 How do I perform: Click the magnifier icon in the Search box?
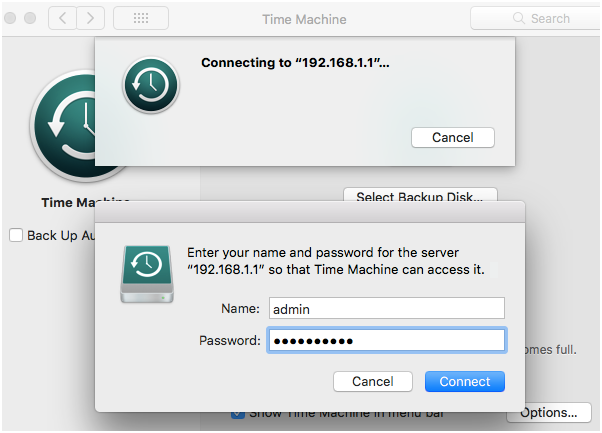518,18
